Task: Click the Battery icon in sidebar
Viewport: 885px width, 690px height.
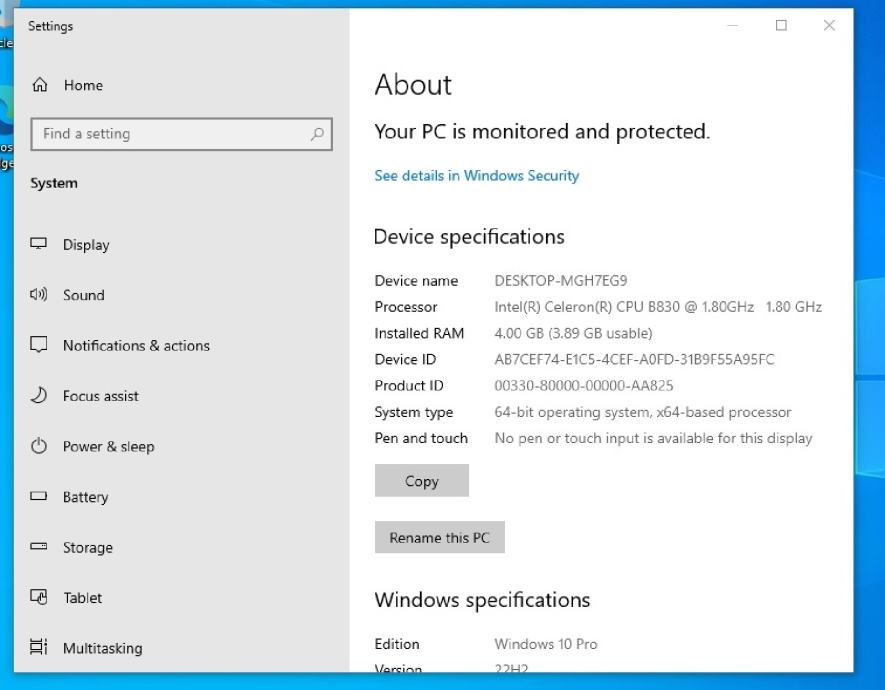Action: coord(40,497)
